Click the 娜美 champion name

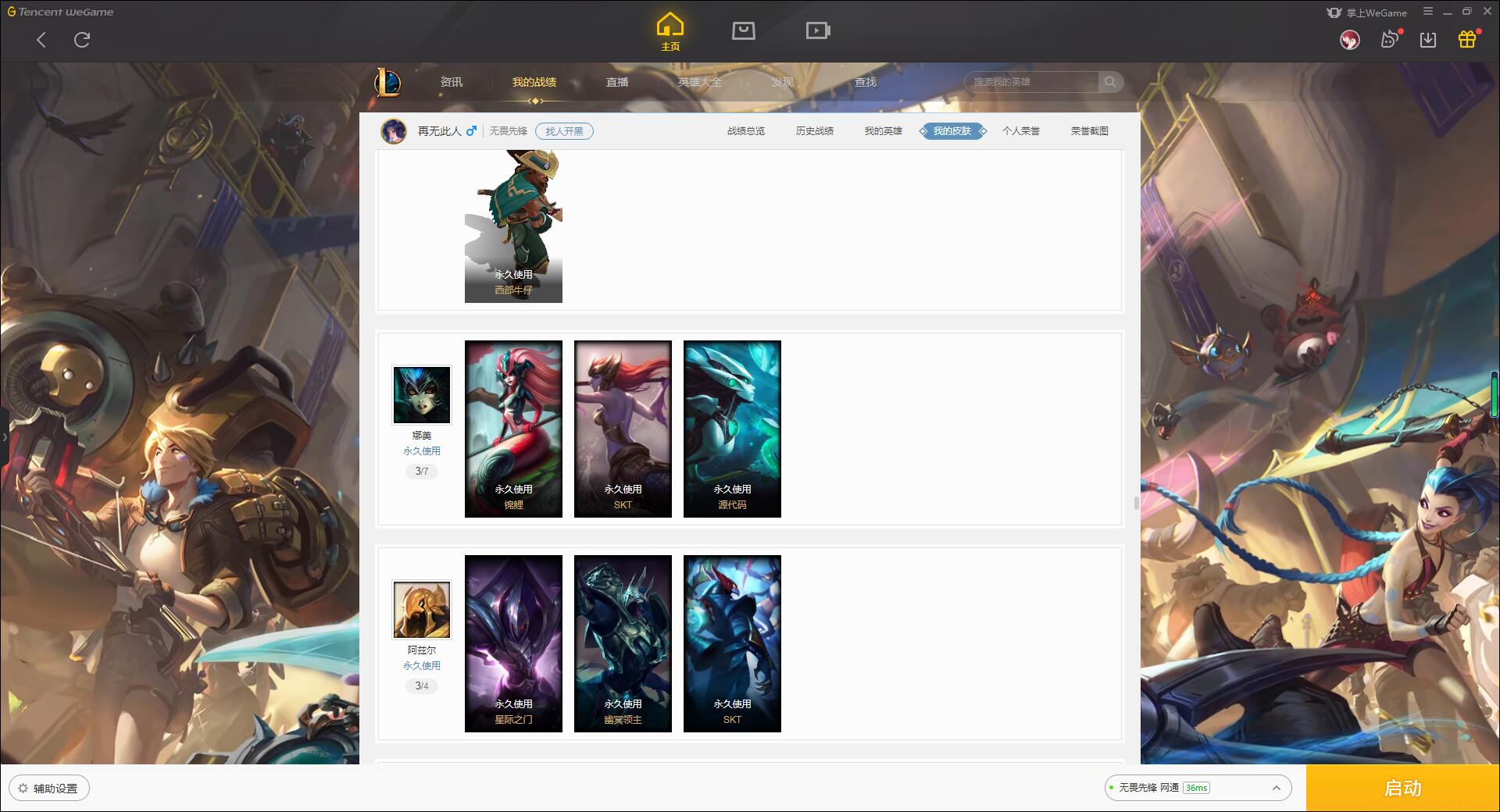422,436
